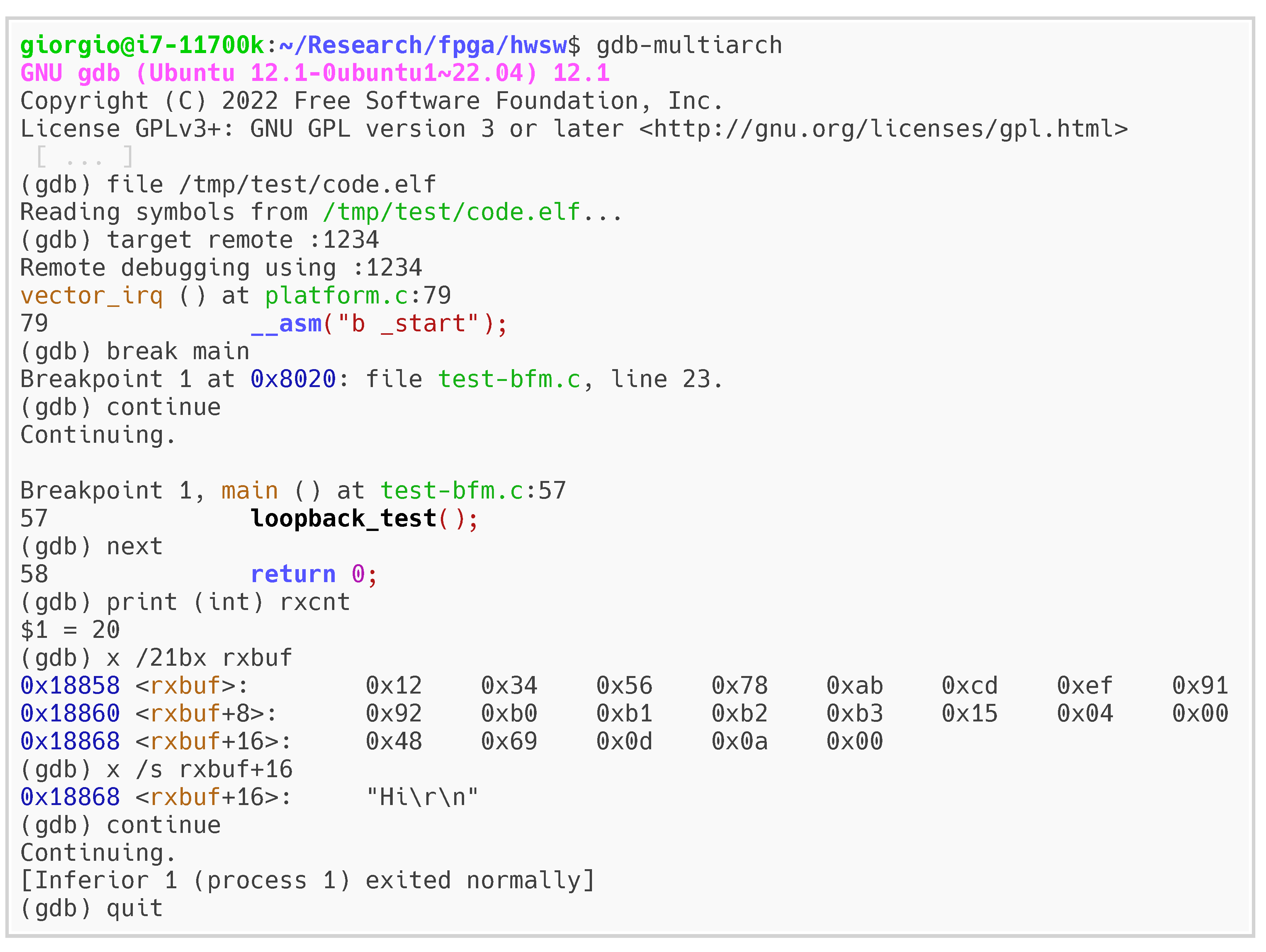Click the loopback_test() source line
Image resolution: width=1266 pixels, height=952 pixels.
point(364,519)
